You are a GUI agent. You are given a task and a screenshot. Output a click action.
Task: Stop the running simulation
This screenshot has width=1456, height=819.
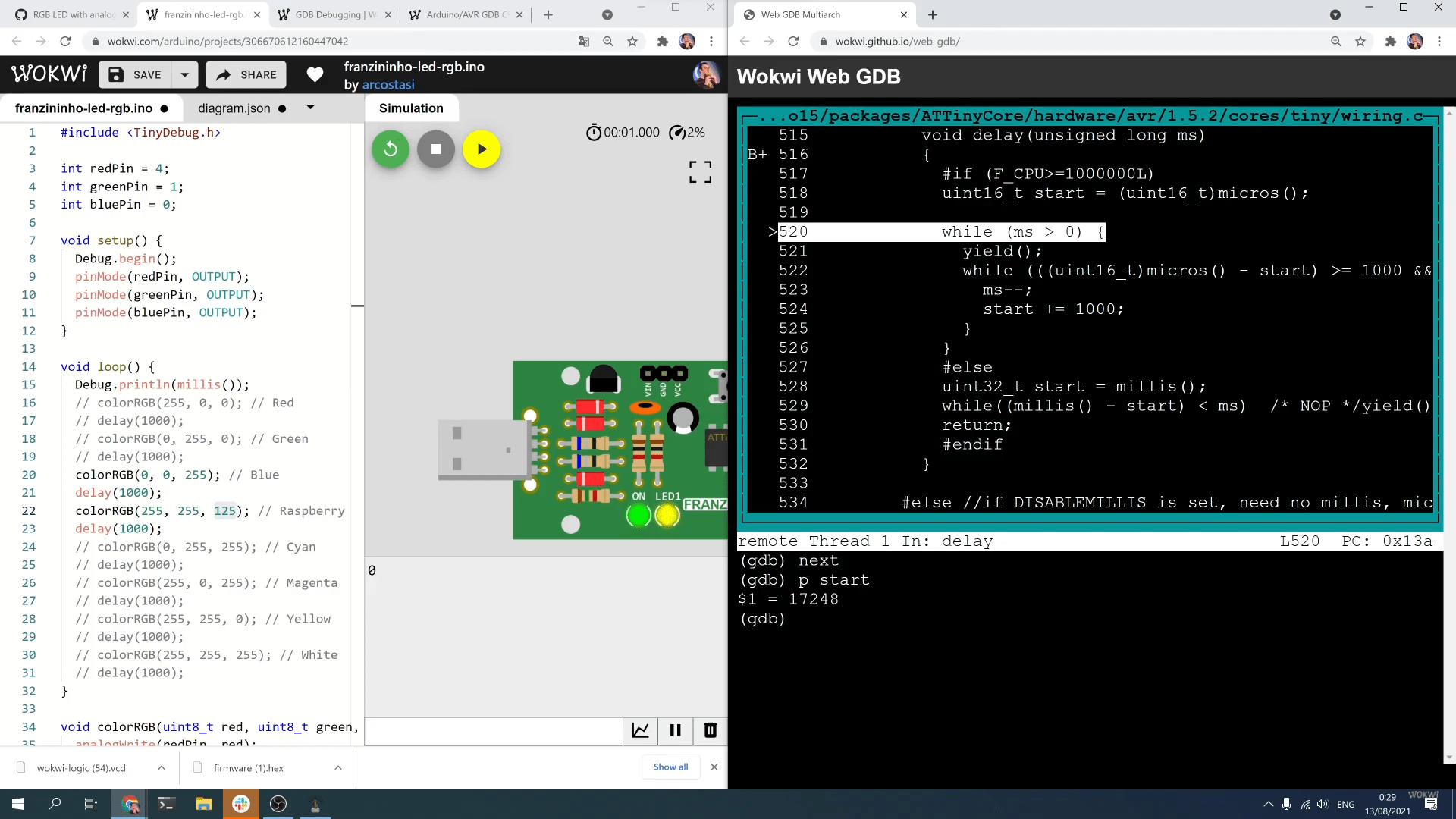coord(435,149)
